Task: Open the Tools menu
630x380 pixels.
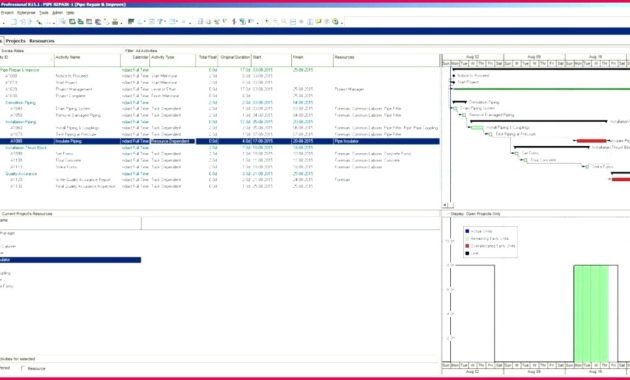Action: coord(43,13)
